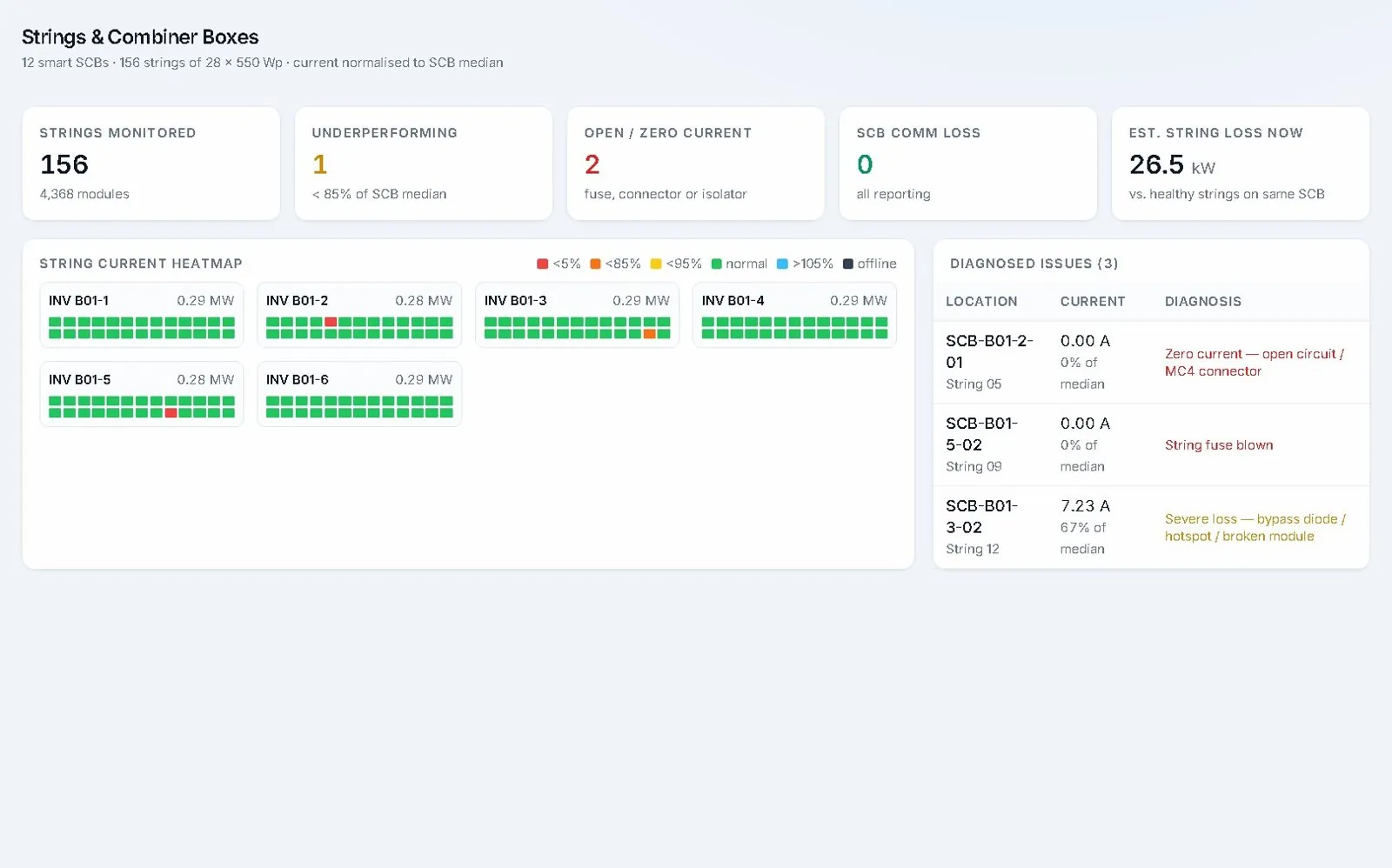Select the SCB-B01-5-02 location cell
The height and width of the screenshot is (868, 1392).
[990, 444]
